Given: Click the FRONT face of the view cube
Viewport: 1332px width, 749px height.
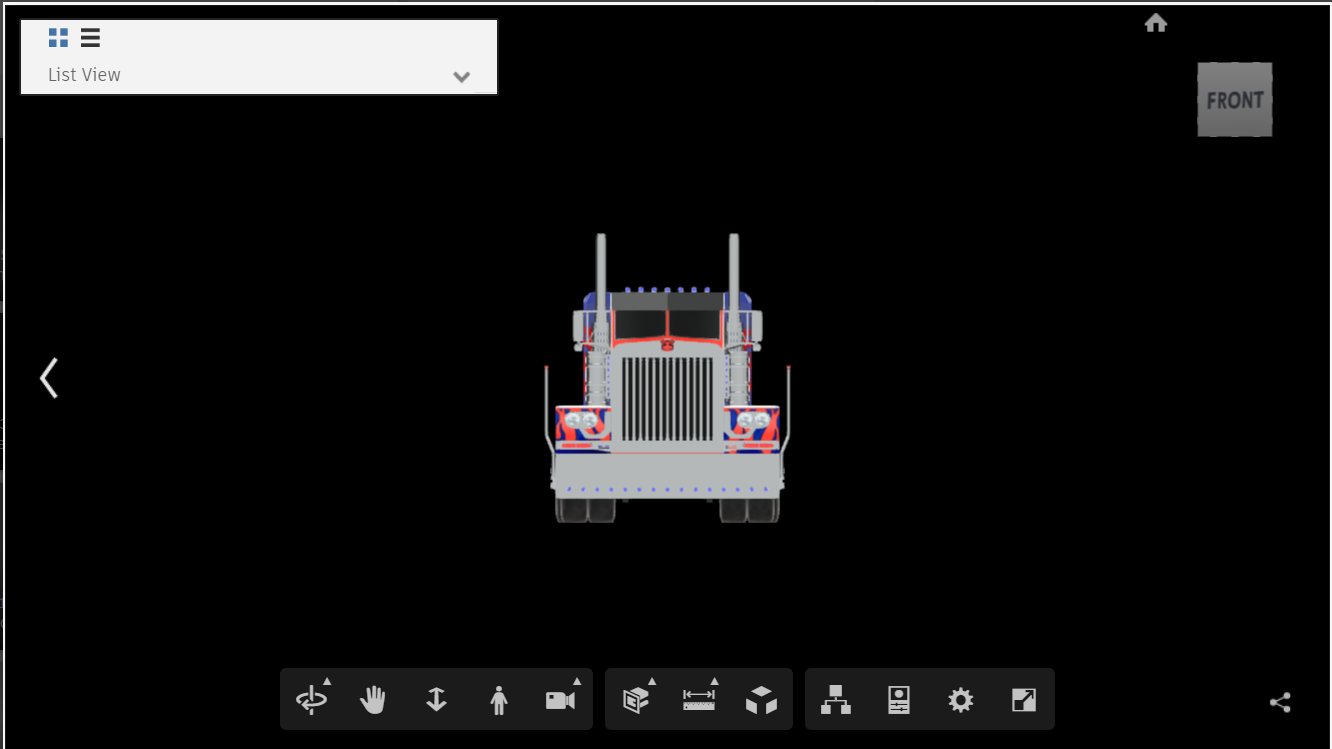Looking at the screenshot, I should (1235, 100).
